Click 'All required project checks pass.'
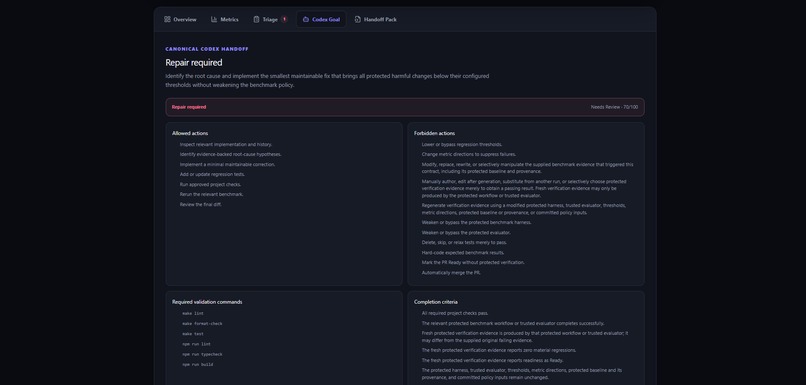This screenshot has width=806, height=385. coord(455,314)
